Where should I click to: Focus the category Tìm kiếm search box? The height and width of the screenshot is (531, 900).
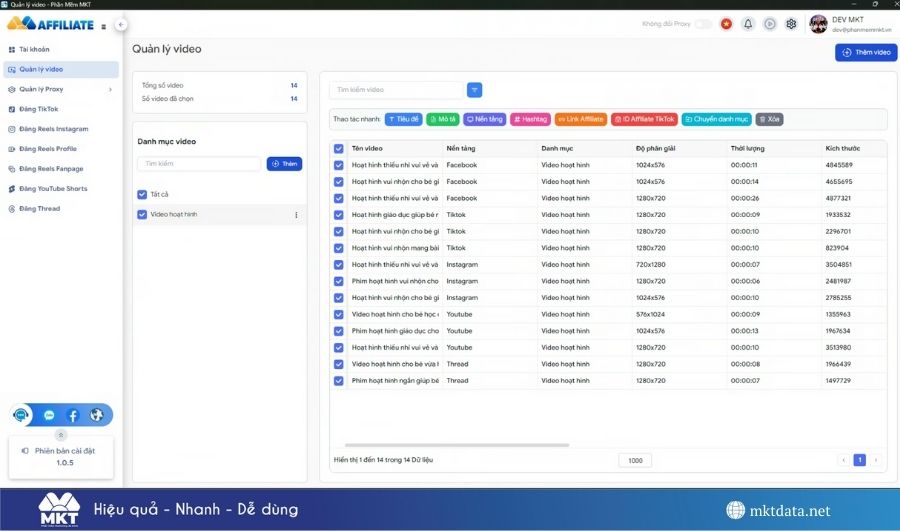(199, 164)
